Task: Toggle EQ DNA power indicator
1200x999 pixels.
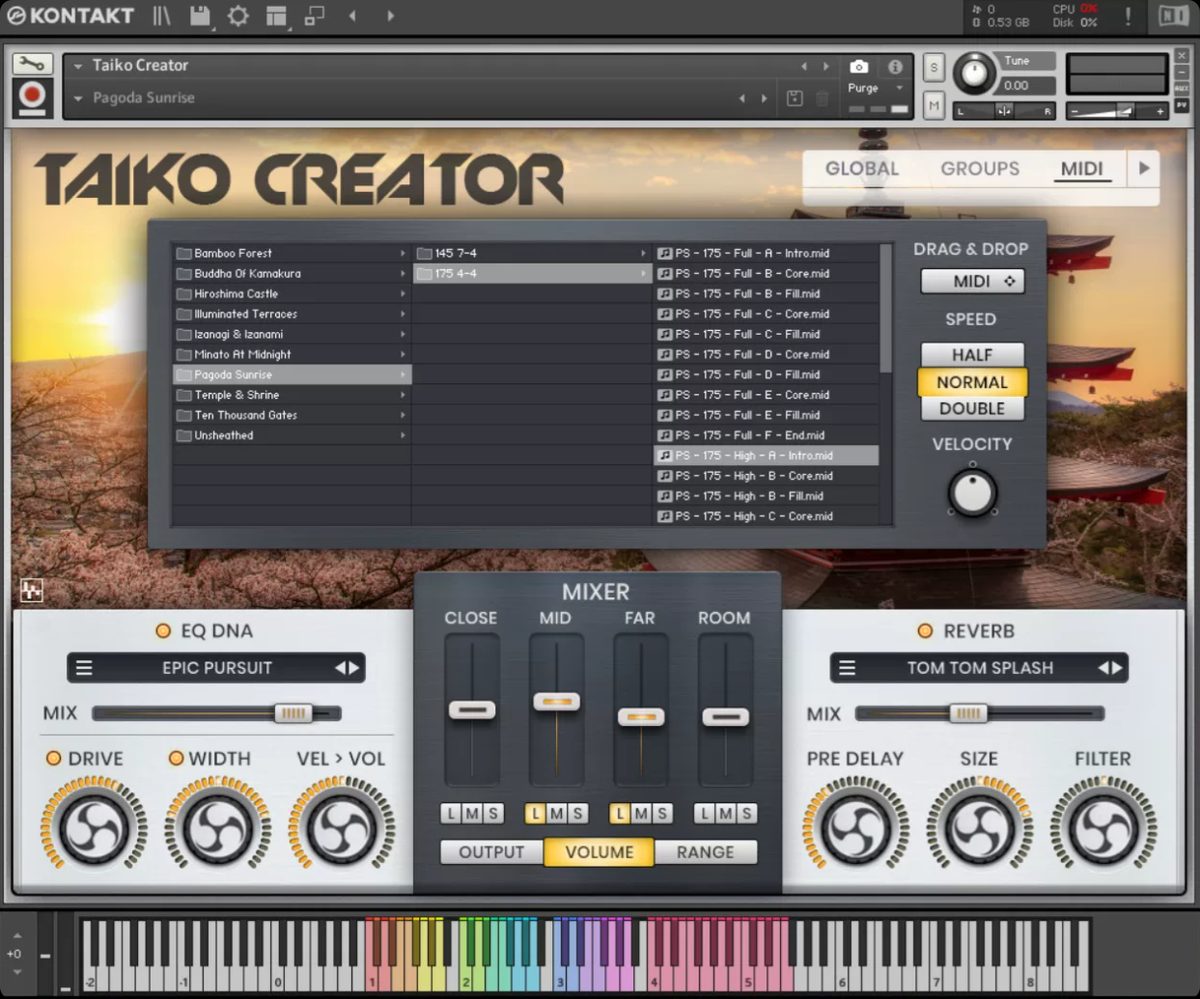Action: (163, 631)
